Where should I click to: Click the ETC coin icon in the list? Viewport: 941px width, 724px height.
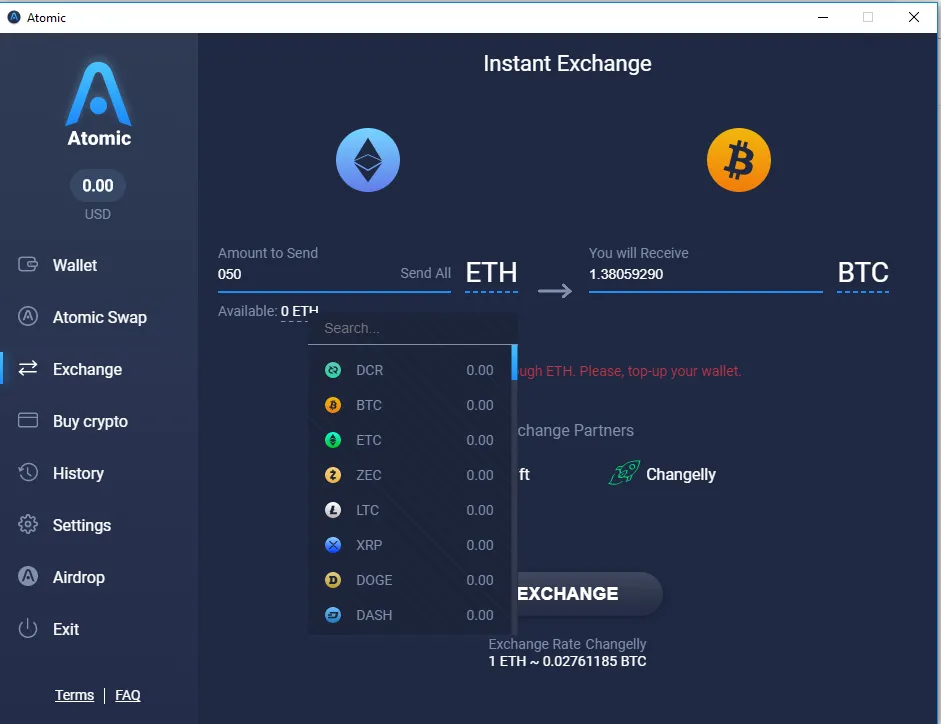click(x=333, y=440)
